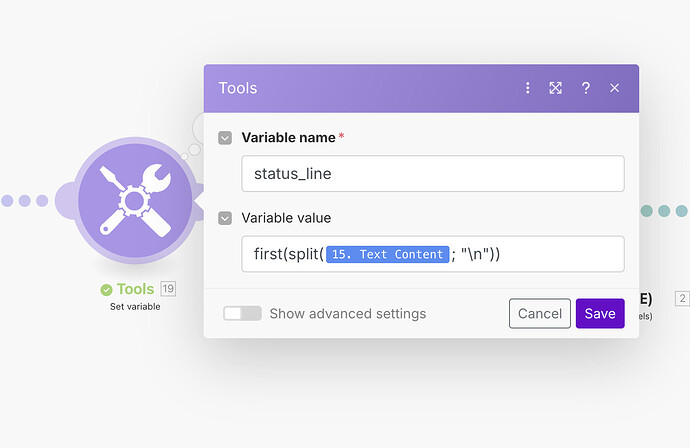Viewport: 690px width, 448px height.
Task: Save the variable settings
Action: click(600, 313)
